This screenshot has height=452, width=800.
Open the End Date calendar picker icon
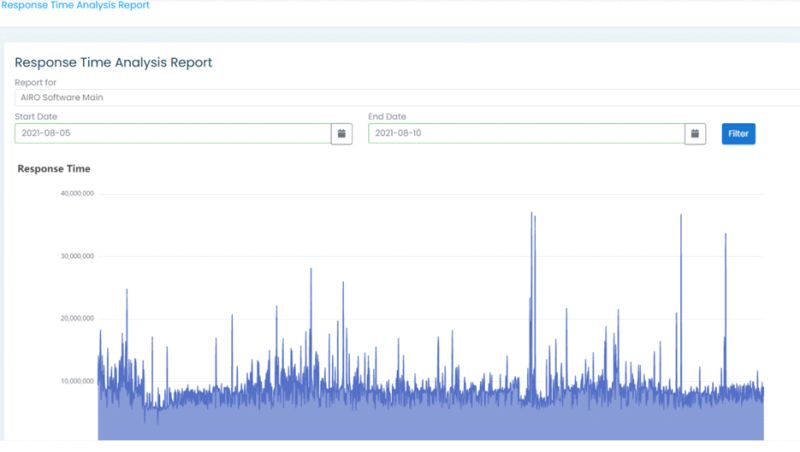(695, 134)
